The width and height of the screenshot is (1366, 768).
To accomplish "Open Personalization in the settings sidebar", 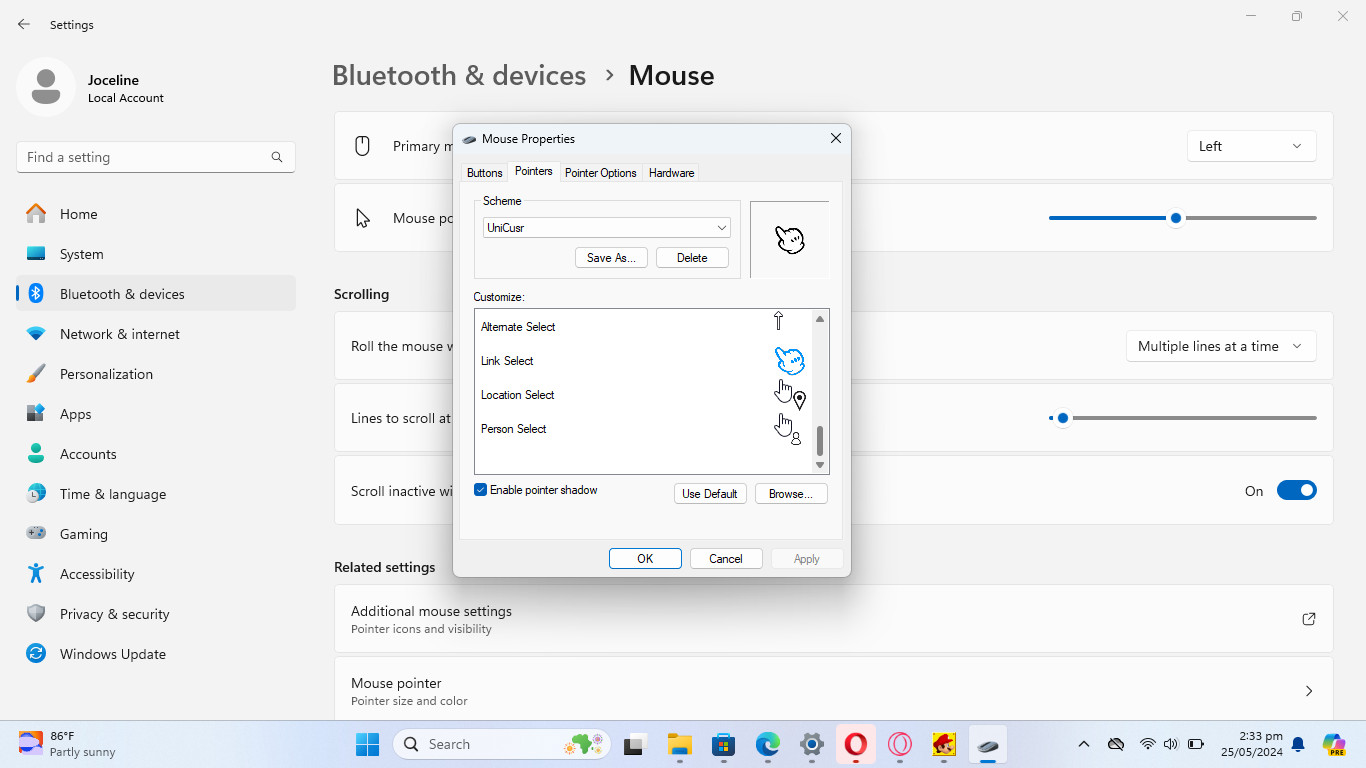I will coord(106,374).
